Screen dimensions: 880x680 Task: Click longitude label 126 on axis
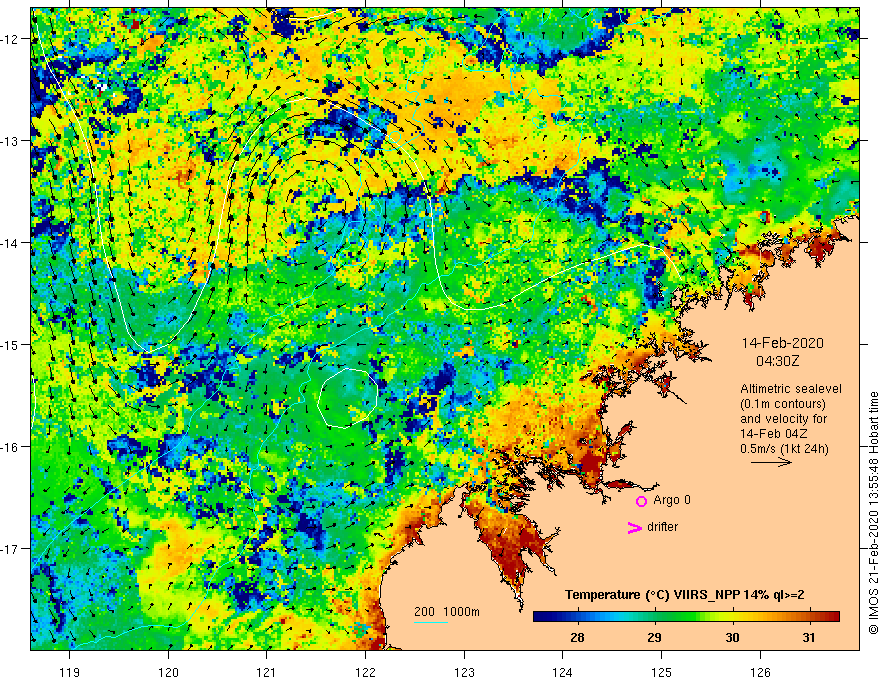[760, 672]
